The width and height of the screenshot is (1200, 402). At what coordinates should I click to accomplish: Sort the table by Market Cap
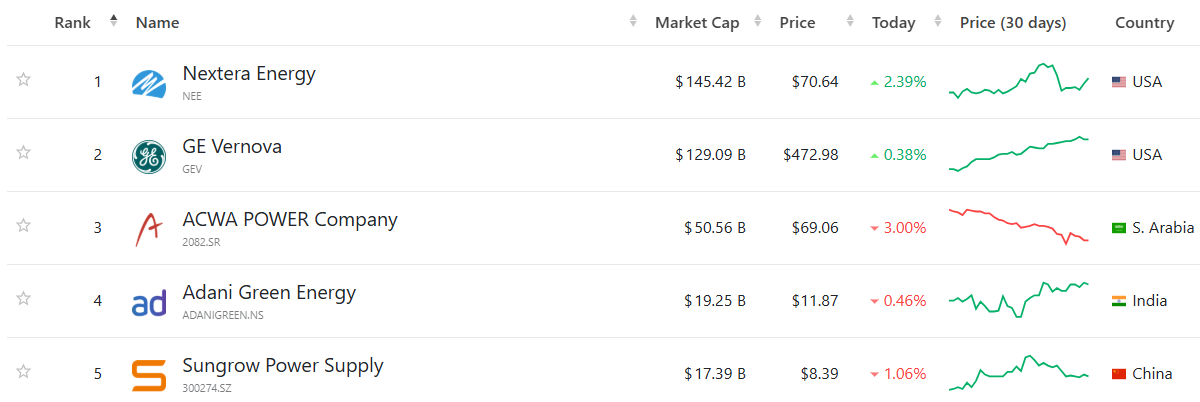pyautogui.click(x=697, y=23)
